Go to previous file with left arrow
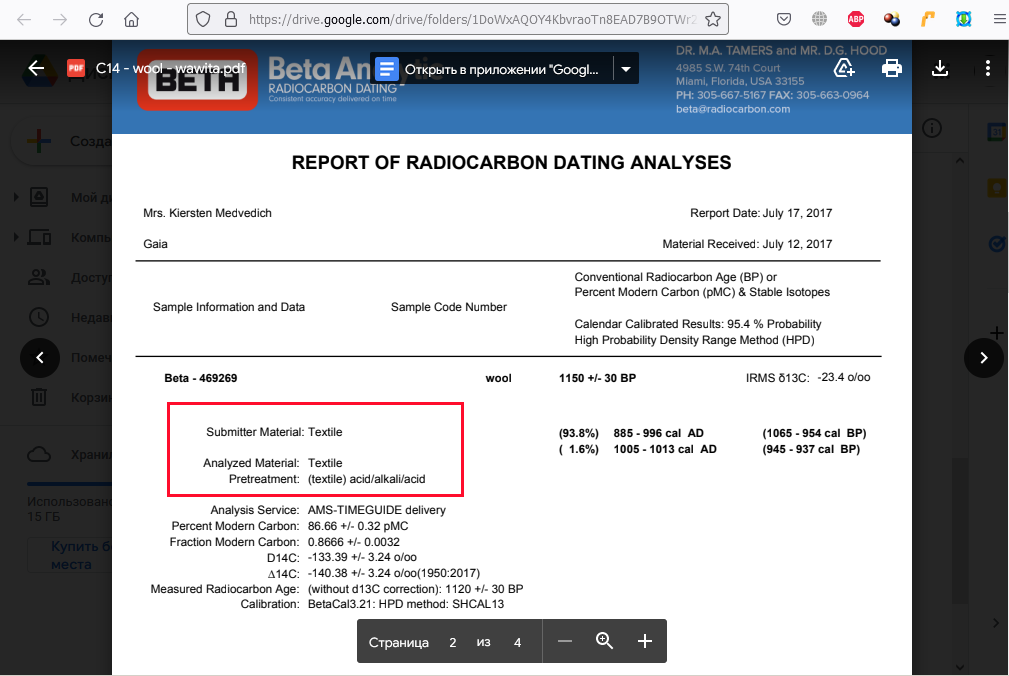The width and height of the screenshot is (1009, 676). [x=40, y=358]
